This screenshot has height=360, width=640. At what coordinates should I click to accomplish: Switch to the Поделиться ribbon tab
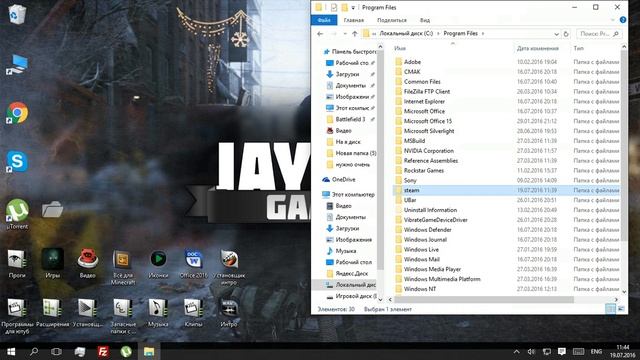[x=392, y=20]
